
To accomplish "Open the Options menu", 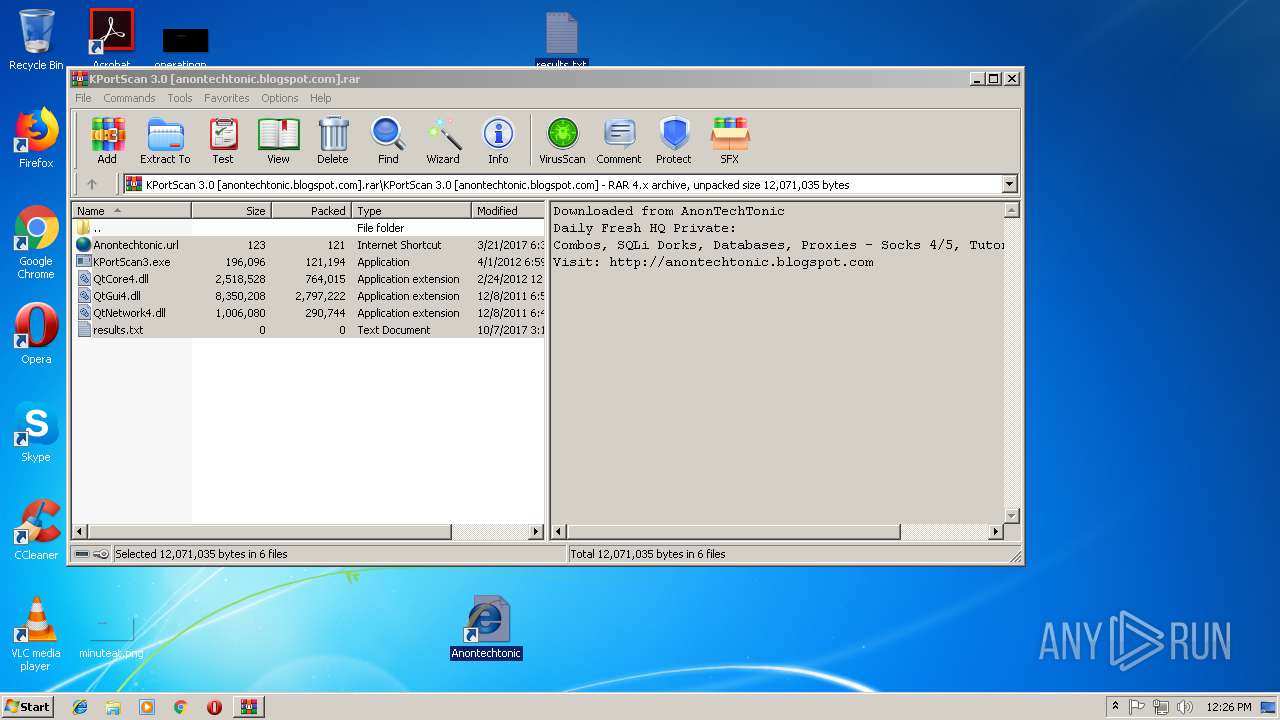I will pos(280,98).
